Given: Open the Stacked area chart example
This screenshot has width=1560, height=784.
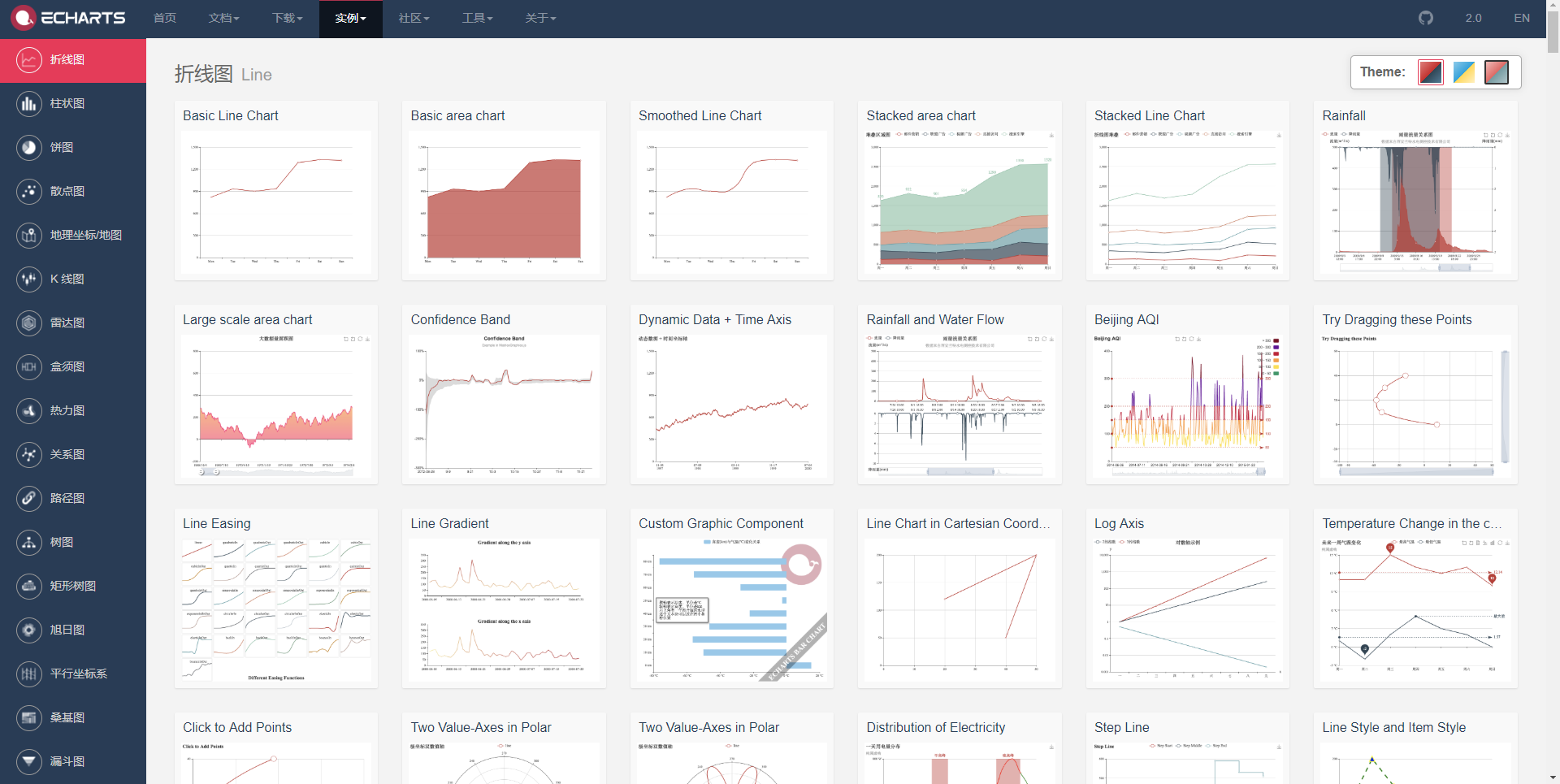Looking at the screenshot, I should [x=960, y=191].
